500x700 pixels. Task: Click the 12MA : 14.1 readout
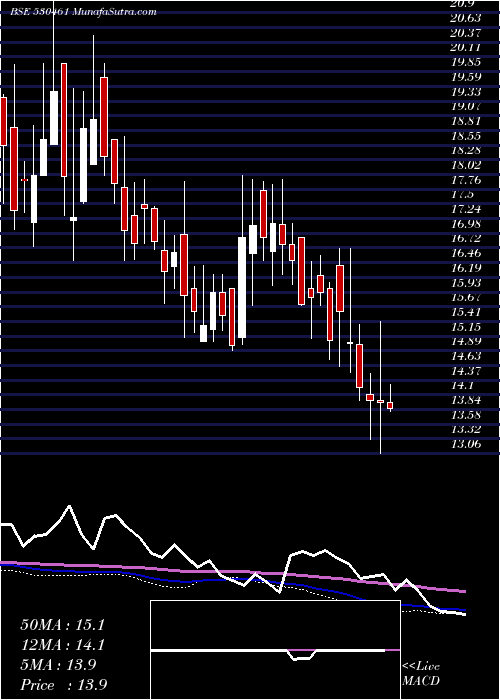[x=62, y=645]
